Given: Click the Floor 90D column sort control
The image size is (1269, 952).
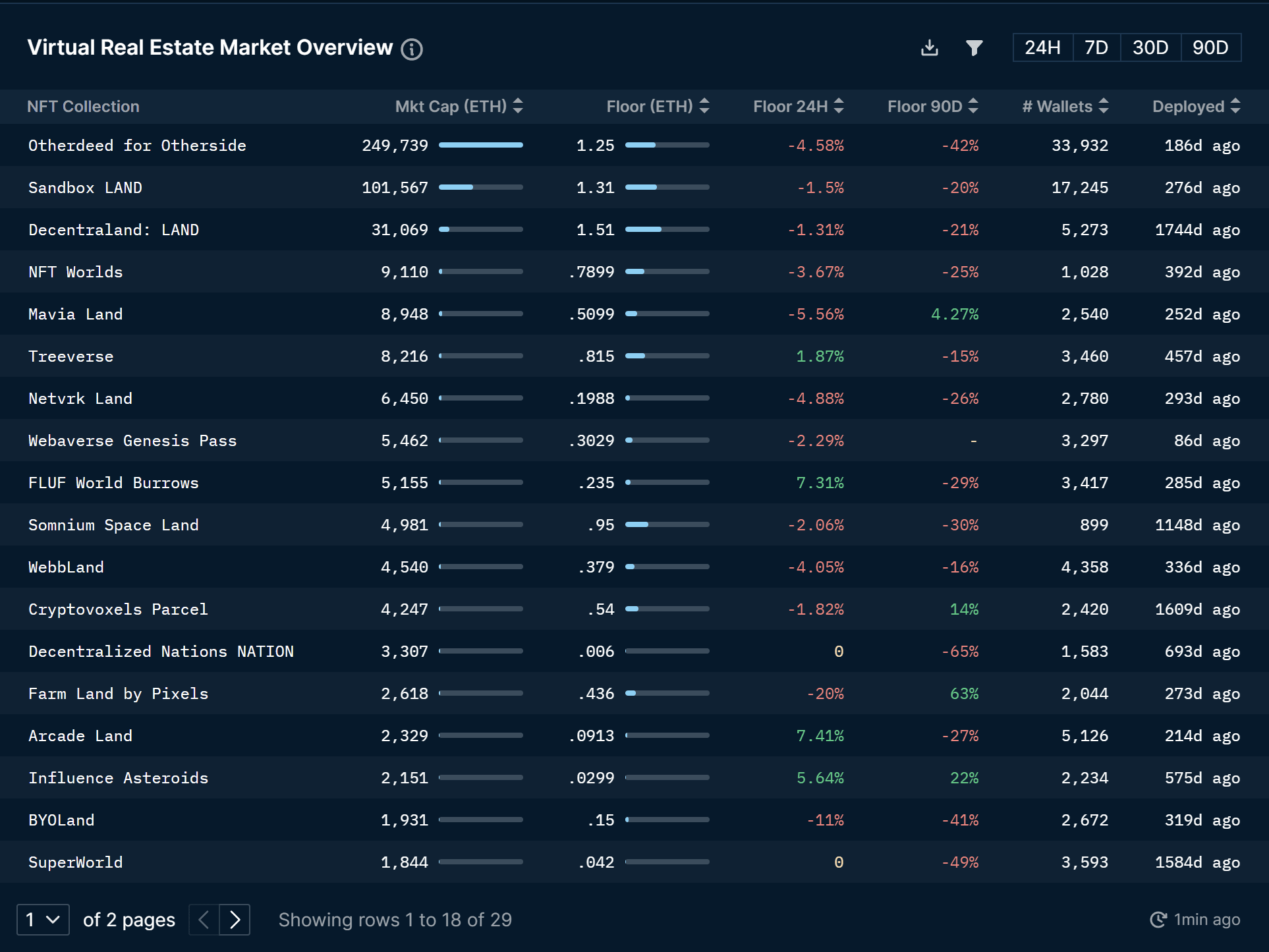Looking at the screenshot, I should click(974, 106).
